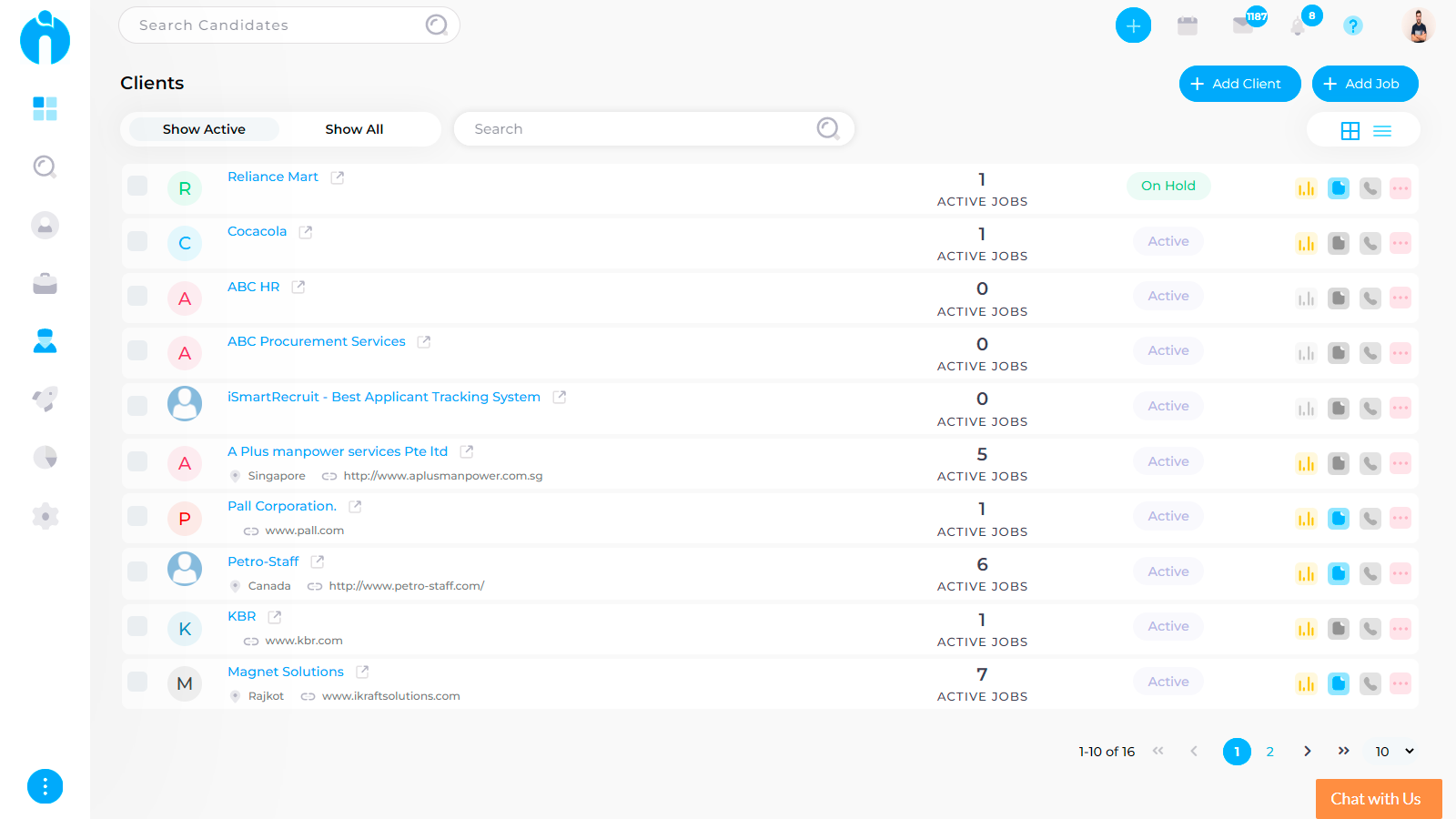Jump to the last page arrow

1344,752
